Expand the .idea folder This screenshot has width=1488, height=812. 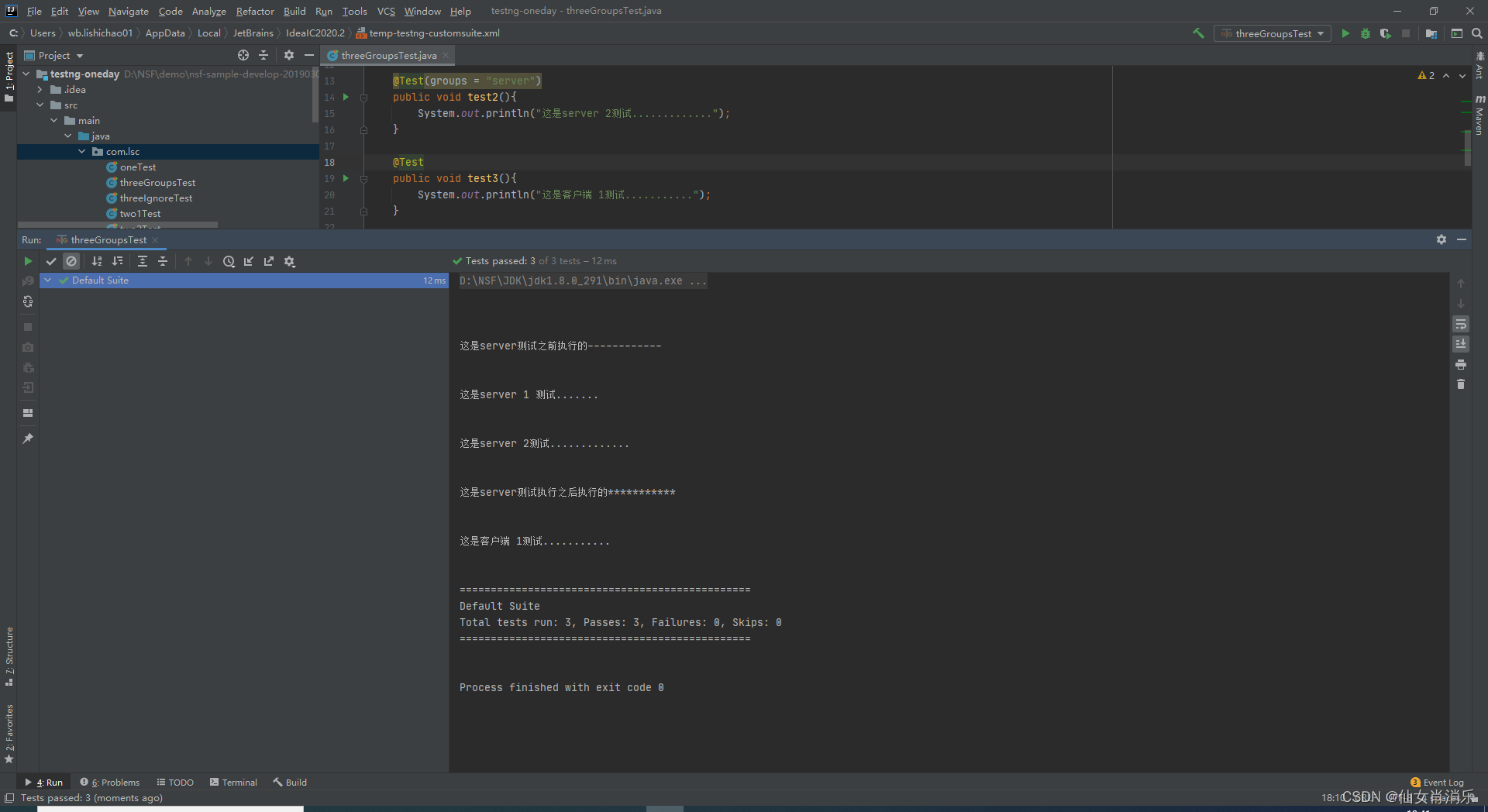(40, 89)
